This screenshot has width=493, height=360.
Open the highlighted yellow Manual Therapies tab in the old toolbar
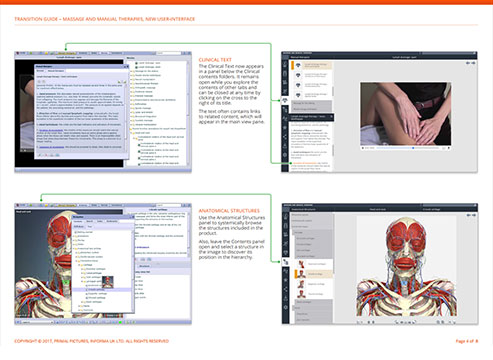(67, 53)
